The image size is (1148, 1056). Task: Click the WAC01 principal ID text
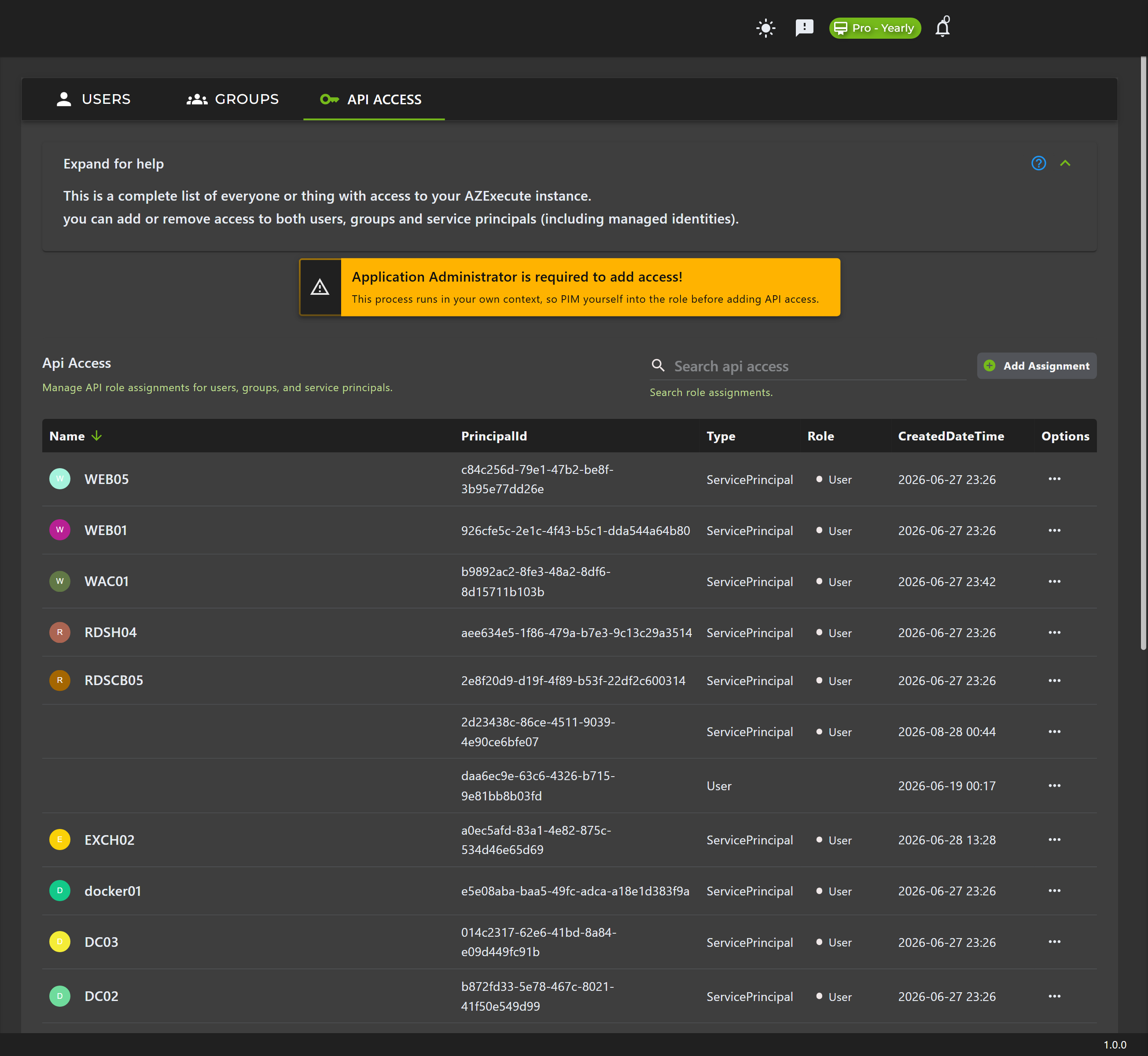click(536, 582)
